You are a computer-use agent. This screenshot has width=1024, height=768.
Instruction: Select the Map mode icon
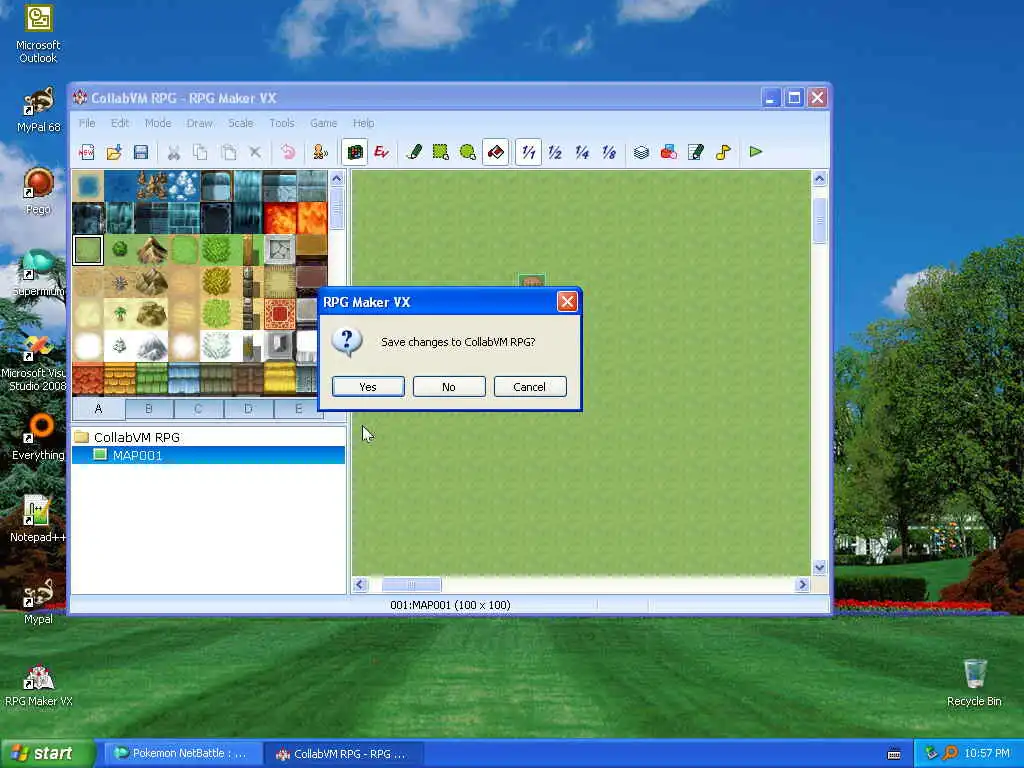point(355,152)
